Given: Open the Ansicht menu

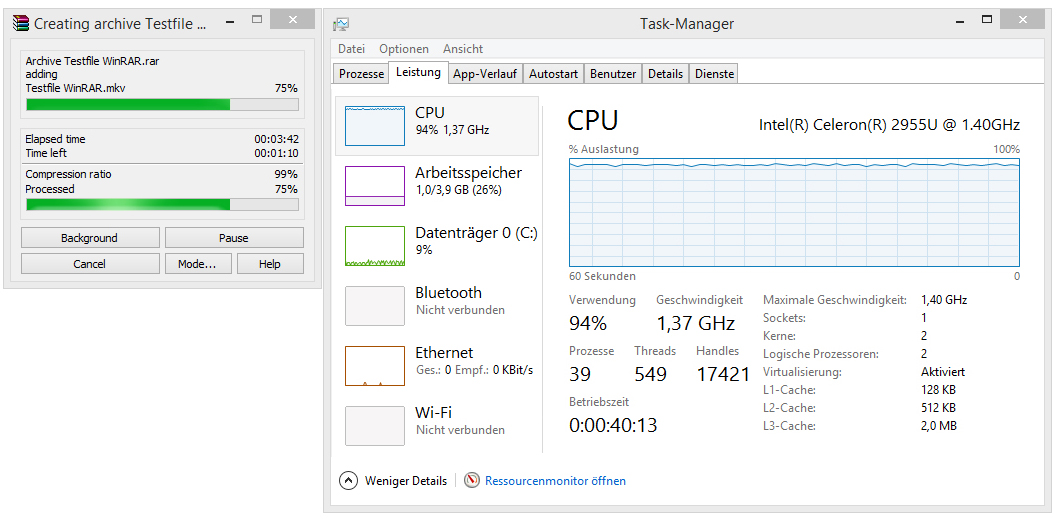Looking at the screenshot, I should (463, 49).
